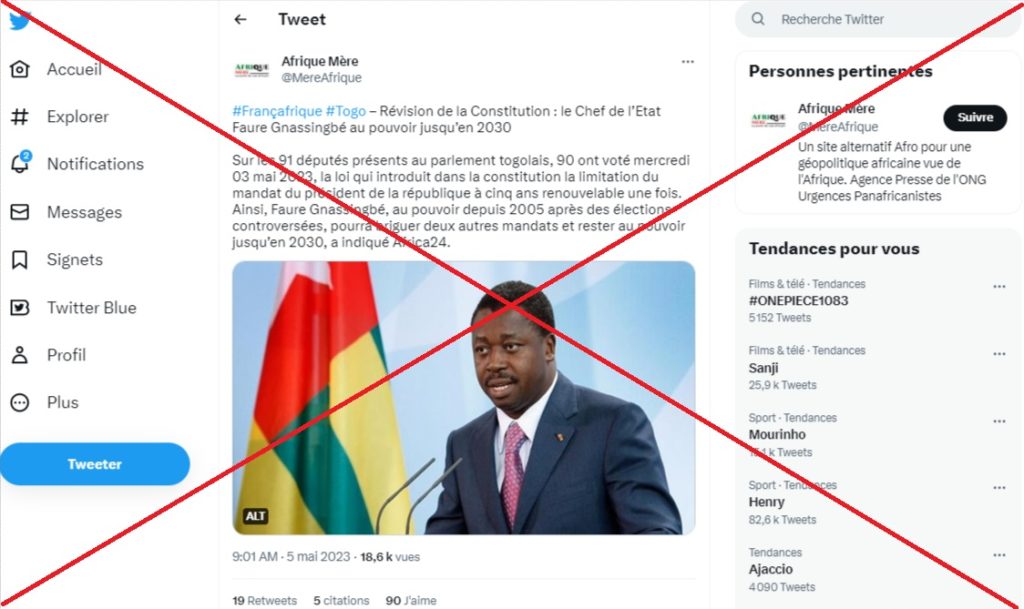Follow Afrique Mère with Suivre button
The height and width of the screenshot is (609, 1024).
point(975,117)
